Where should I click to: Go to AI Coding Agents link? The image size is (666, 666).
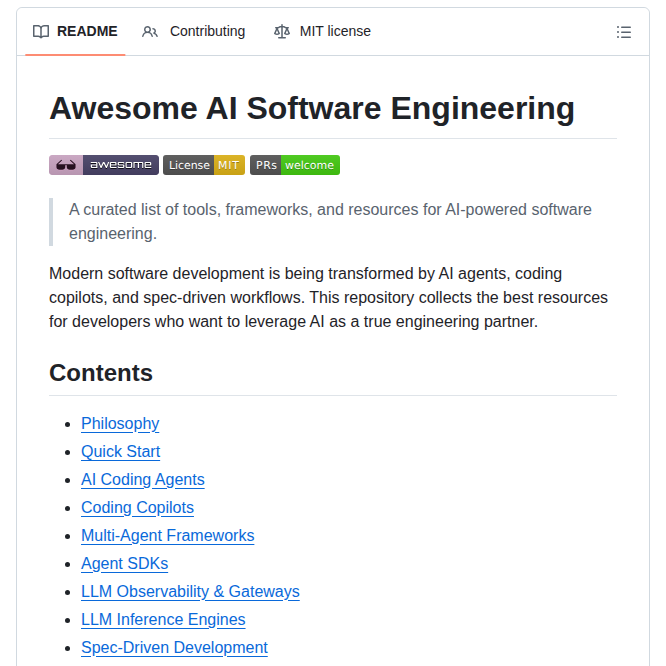[143, 480]
